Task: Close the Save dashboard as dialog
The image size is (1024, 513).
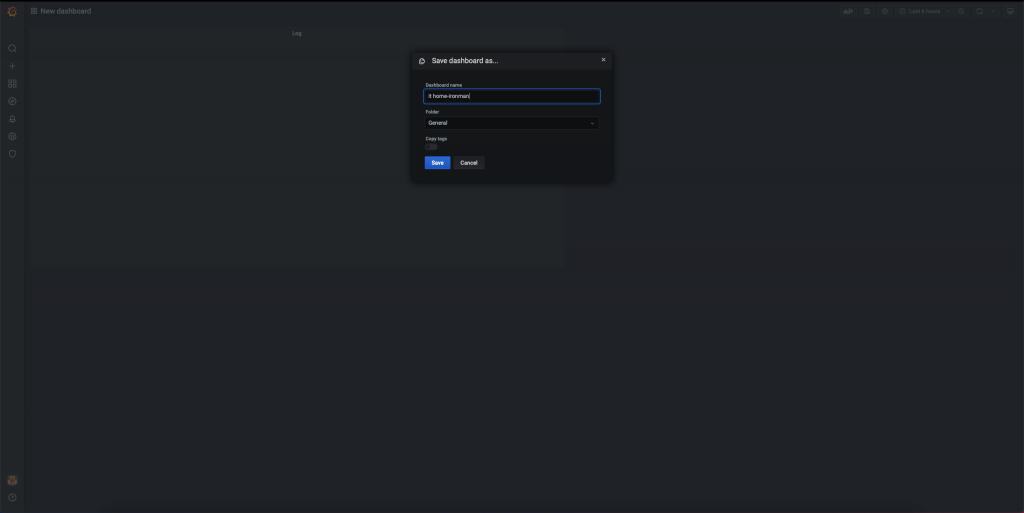Action: (603, 59)
